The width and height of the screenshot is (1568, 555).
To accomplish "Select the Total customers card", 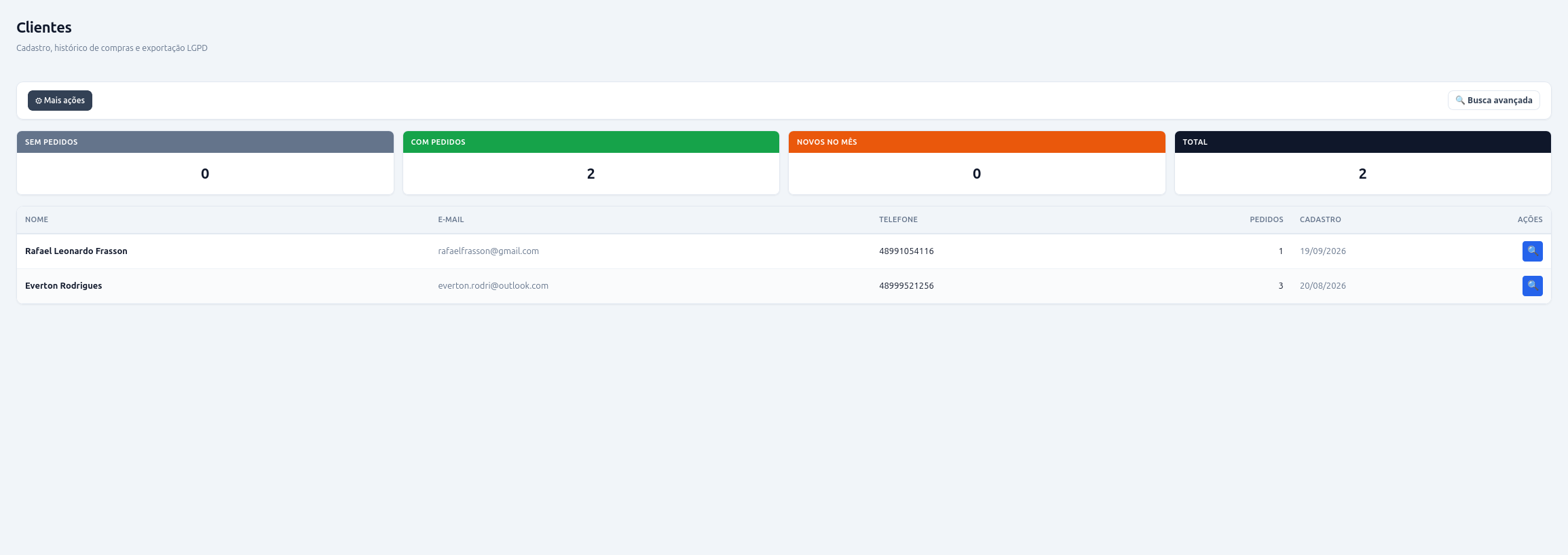I will tap(1362, 162).
